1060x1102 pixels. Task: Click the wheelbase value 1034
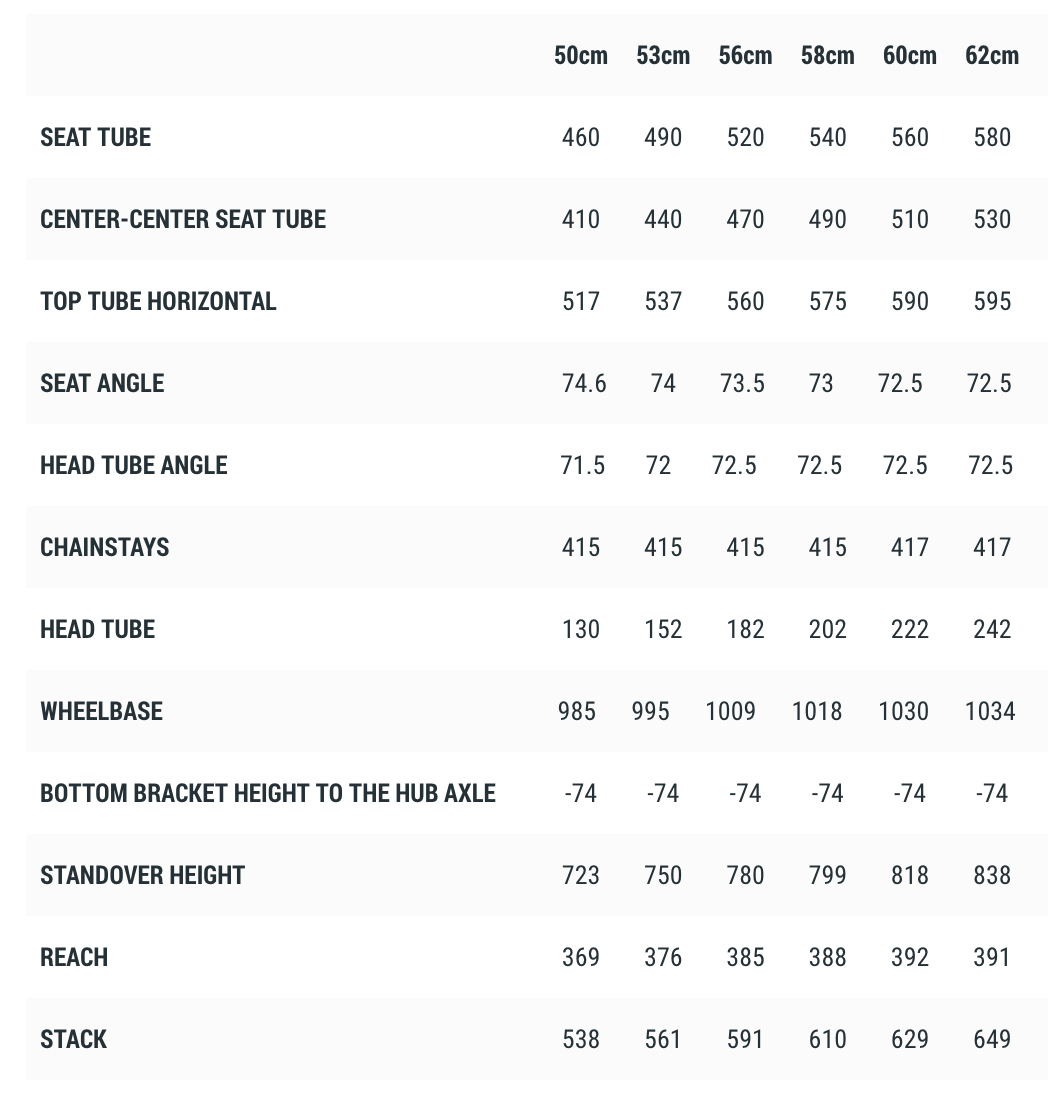coord(990,711)
